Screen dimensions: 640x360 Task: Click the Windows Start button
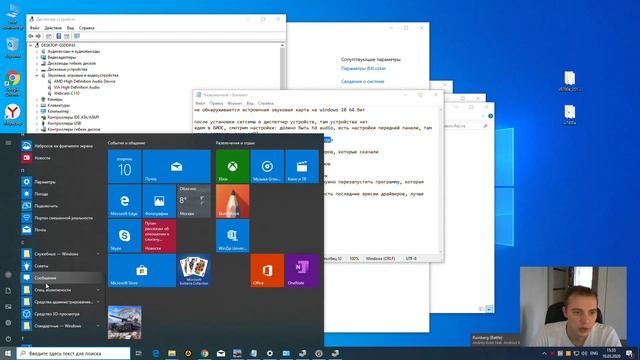8,353
